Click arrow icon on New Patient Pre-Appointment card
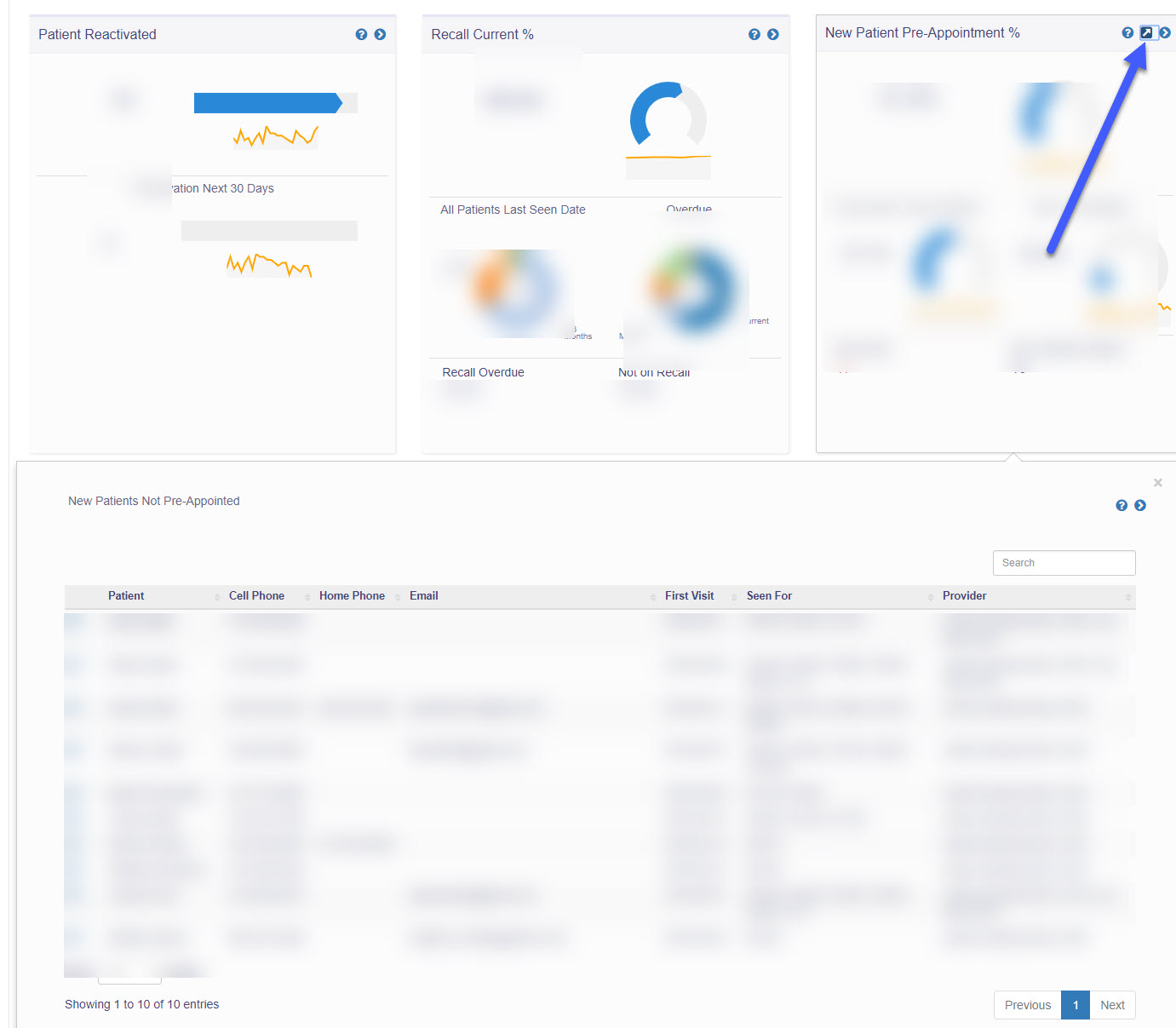The image size is (1176, 1028). pos(1165,33)
